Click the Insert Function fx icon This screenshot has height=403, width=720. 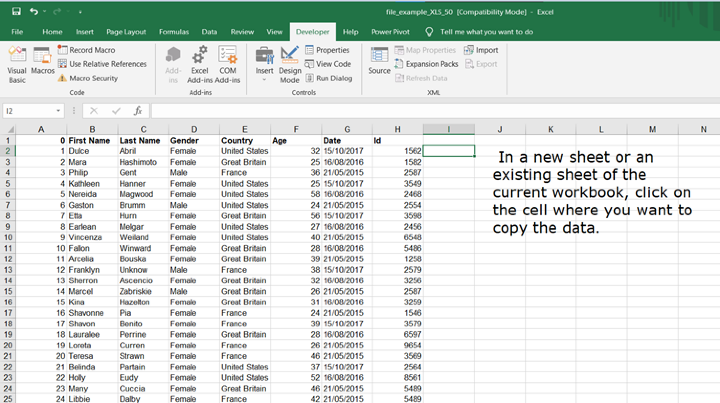coord(138,111)
